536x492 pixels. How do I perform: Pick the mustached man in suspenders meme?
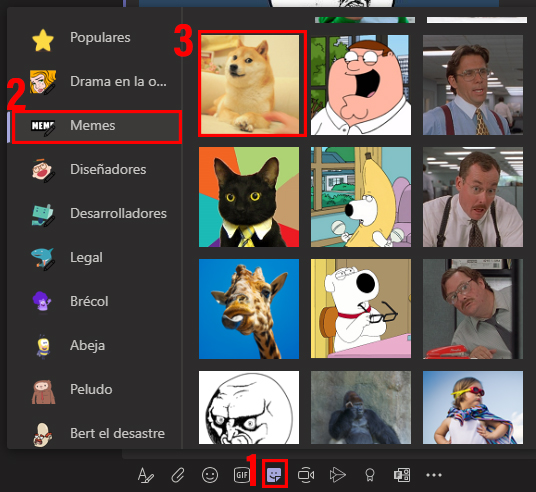[473, 197]
